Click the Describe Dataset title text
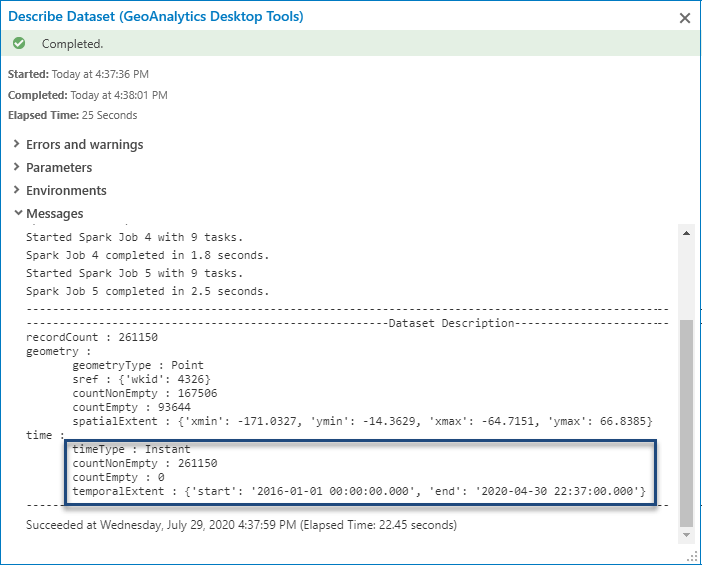 point(156,17)
